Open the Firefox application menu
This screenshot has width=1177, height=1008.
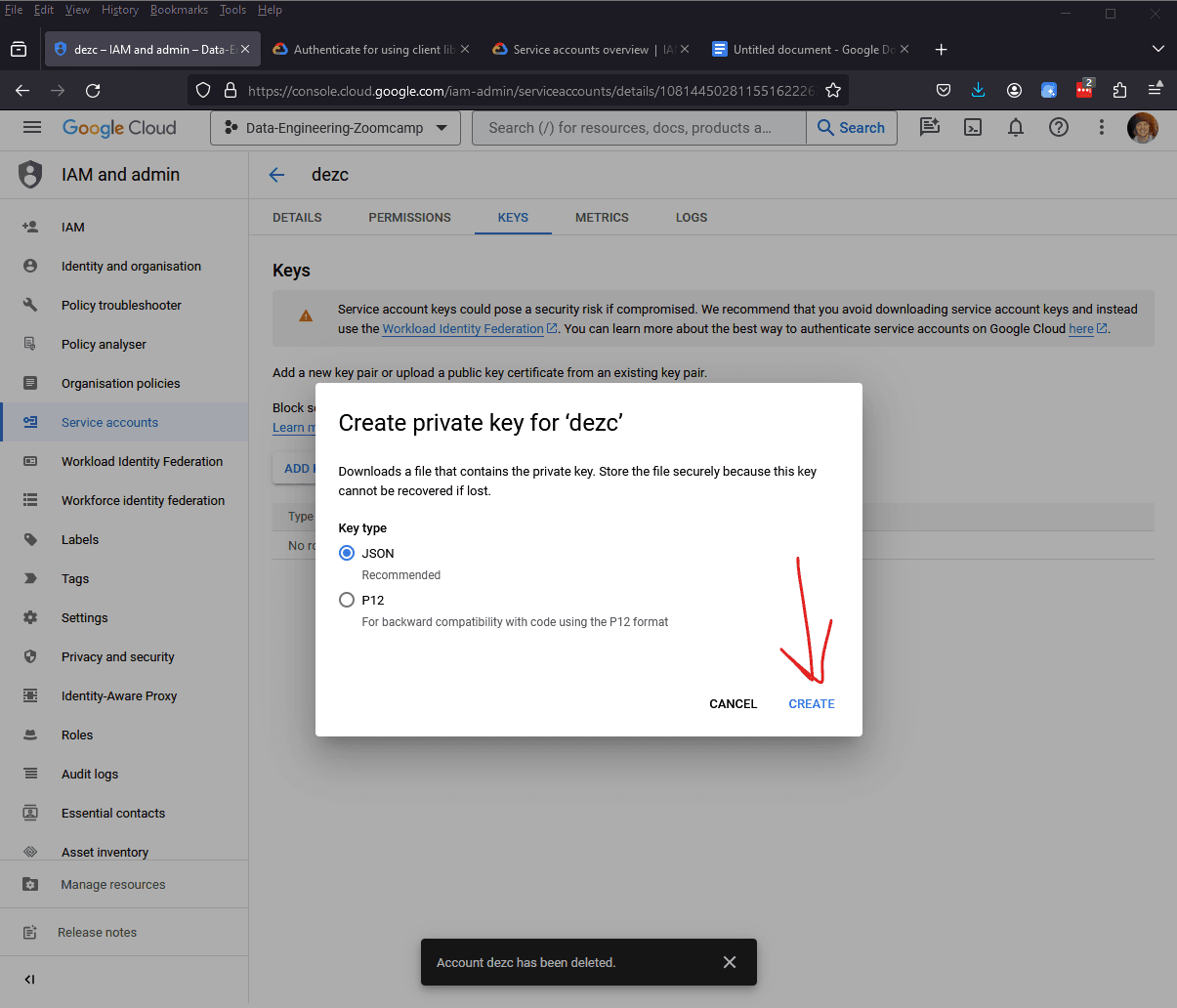[1155, 90]
